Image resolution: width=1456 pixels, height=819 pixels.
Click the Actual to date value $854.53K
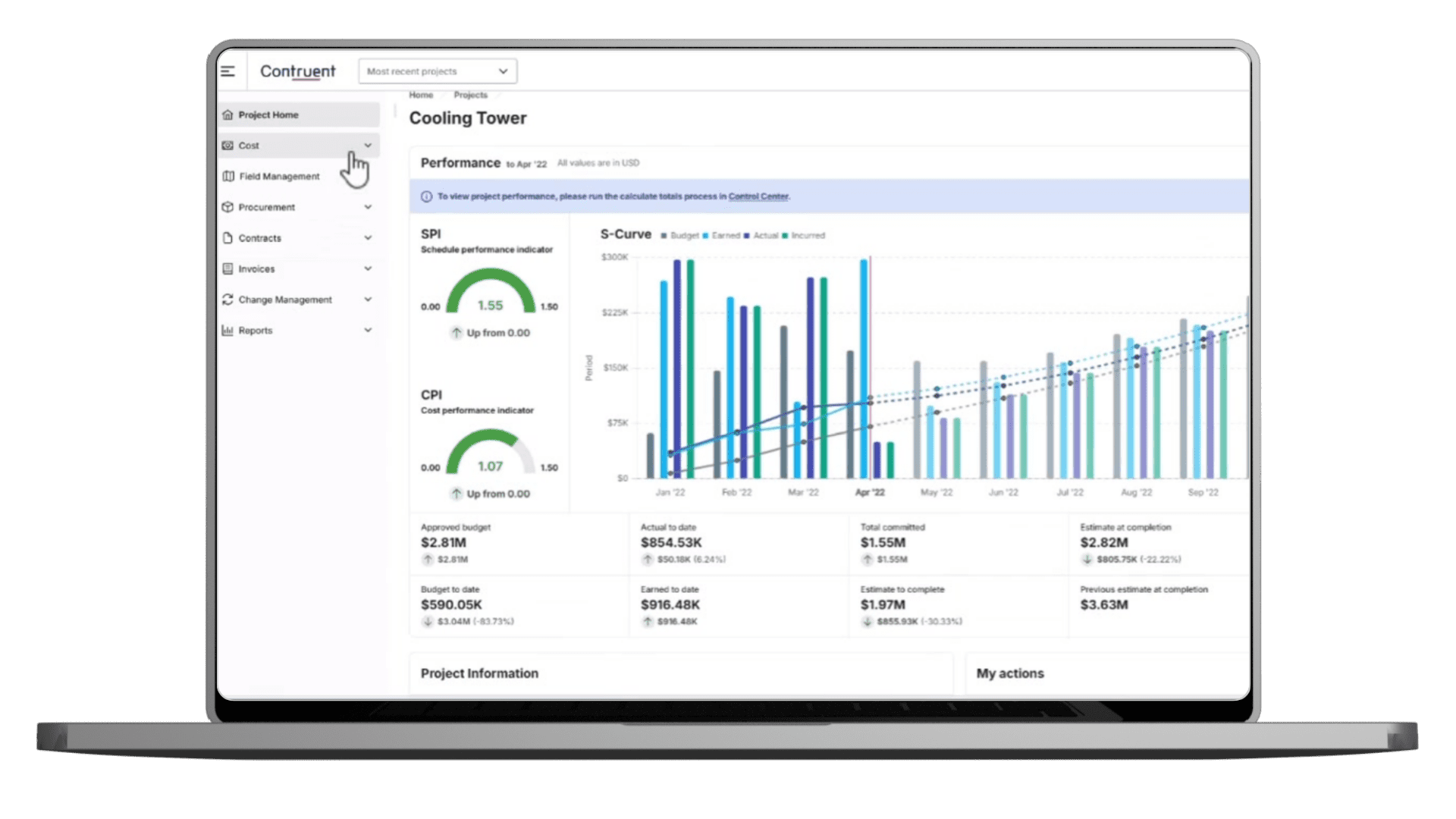(x=671, y=543)
